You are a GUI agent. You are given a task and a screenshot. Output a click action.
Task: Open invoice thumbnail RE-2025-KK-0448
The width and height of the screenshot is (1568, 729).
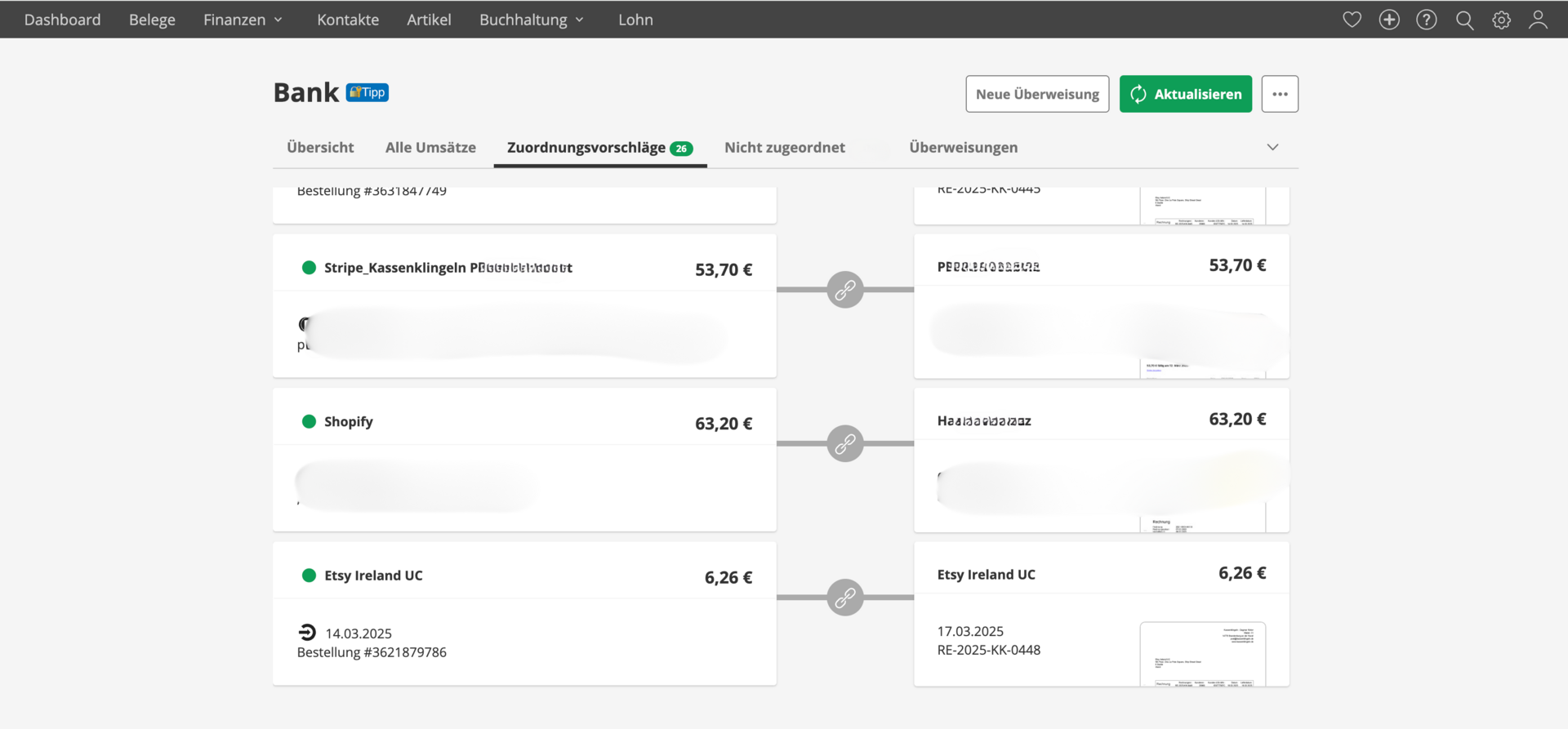[x=1202, y=654]
